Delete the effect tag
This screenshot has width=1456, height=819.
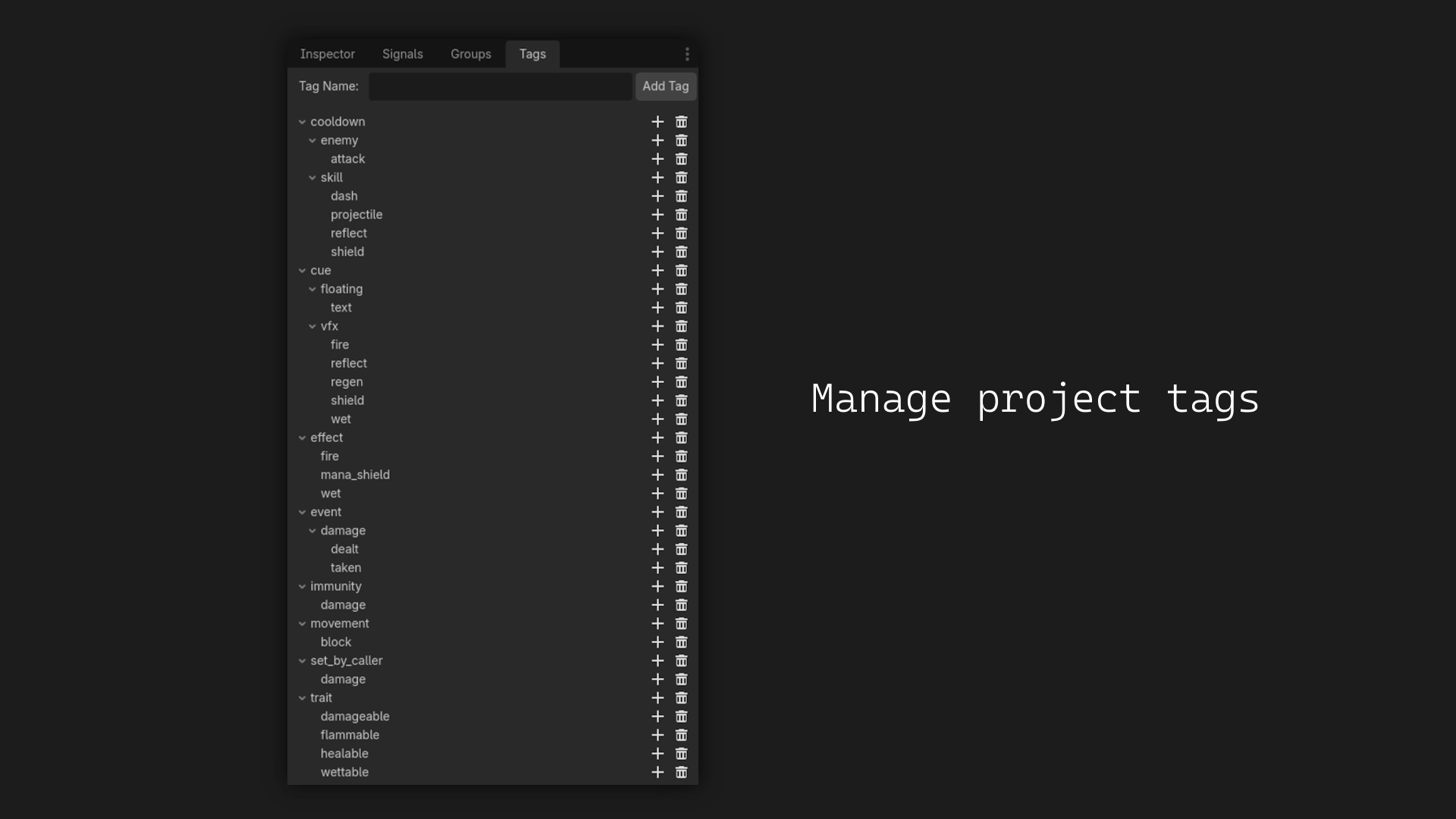(681, 438)
